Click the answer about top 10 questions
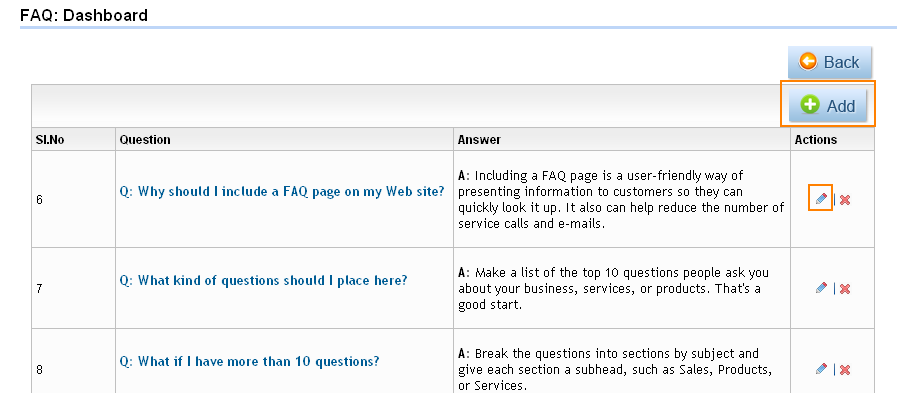The width and height of the screenshot is (905, 393). (x=614, y=289)
